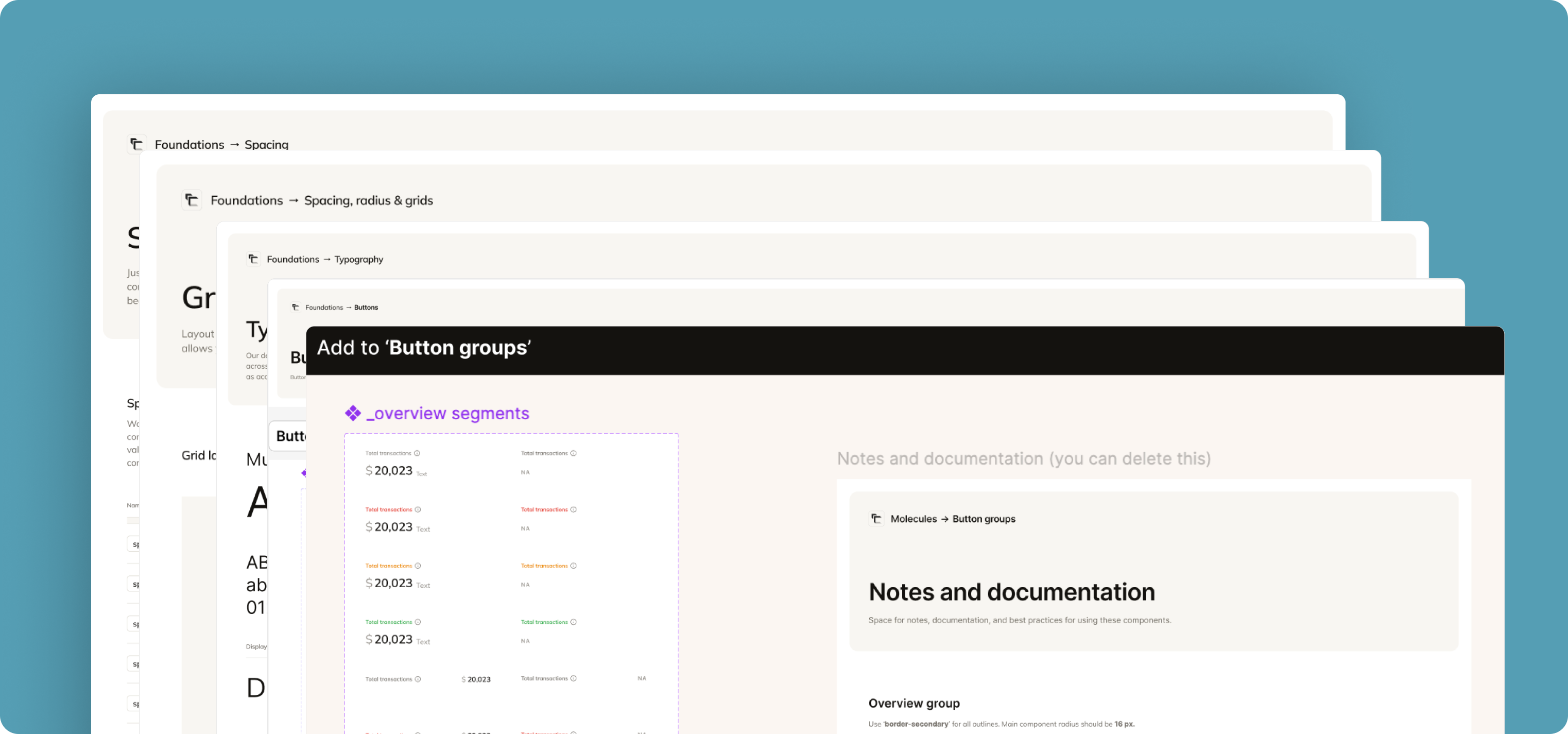Click the 'Space for notes, documentation' description text

pyautogui.click(x=1020, y=620)
